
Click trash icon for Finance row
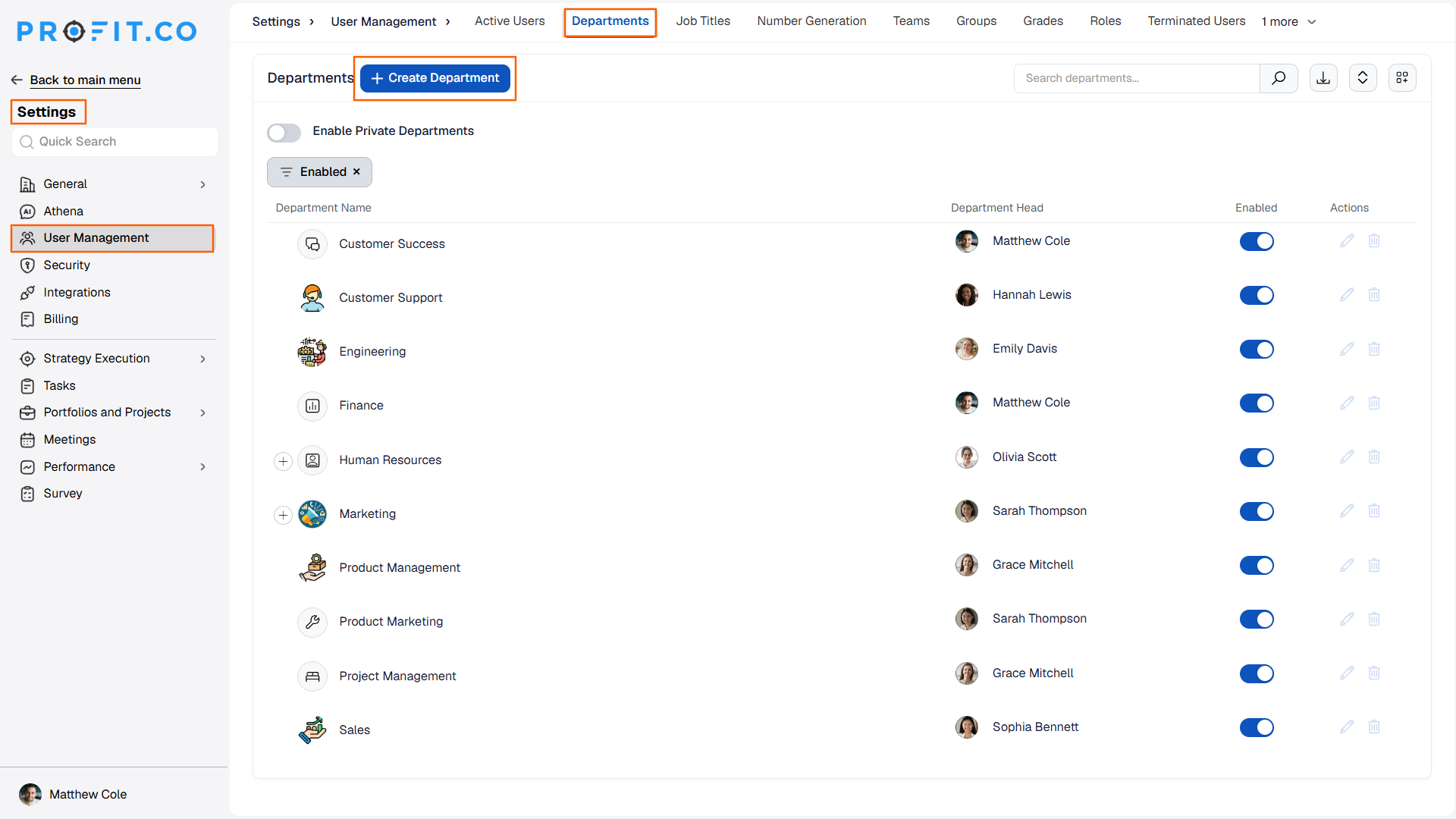click(x=1374, y=403)
